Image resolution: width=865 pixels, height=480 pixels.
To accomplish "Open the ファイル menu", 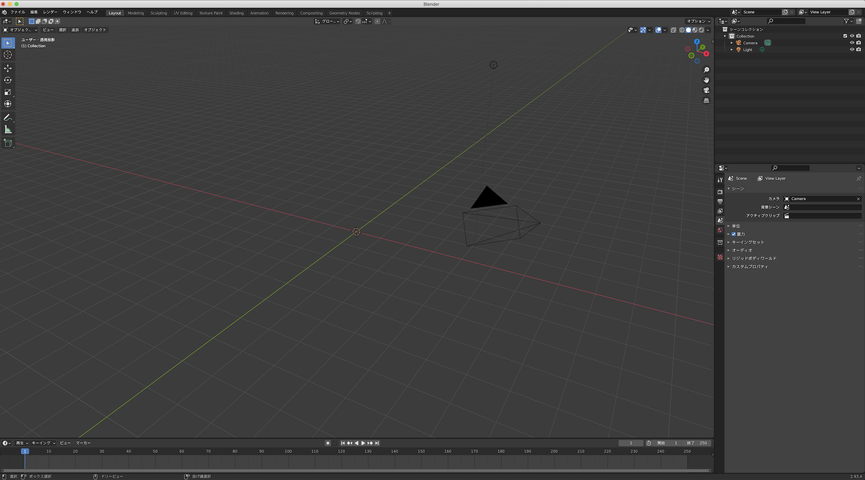I will [18, 12].
